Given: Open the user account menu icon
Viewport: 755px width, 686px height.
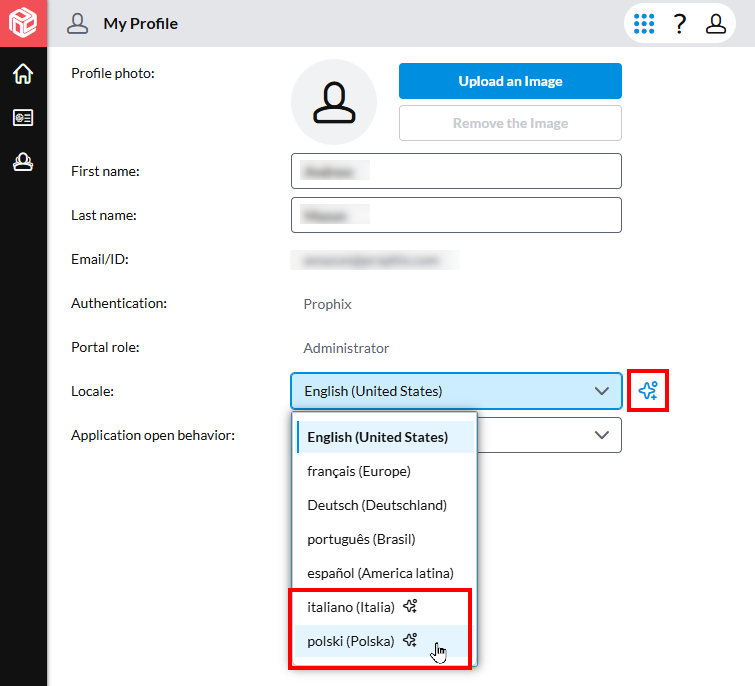Looking at the screenshot, I should (716, 24).
